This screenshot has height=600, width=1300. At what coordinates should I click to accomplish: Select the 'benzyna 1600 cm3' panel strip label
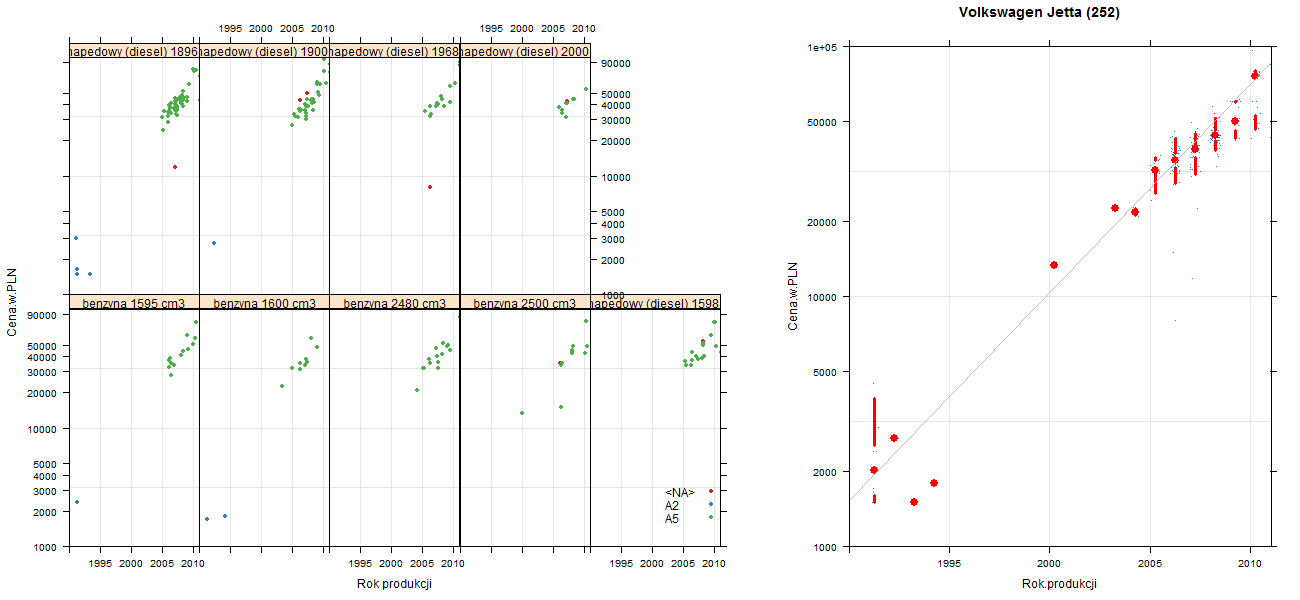pyautogui.click(x=264, y=303)
